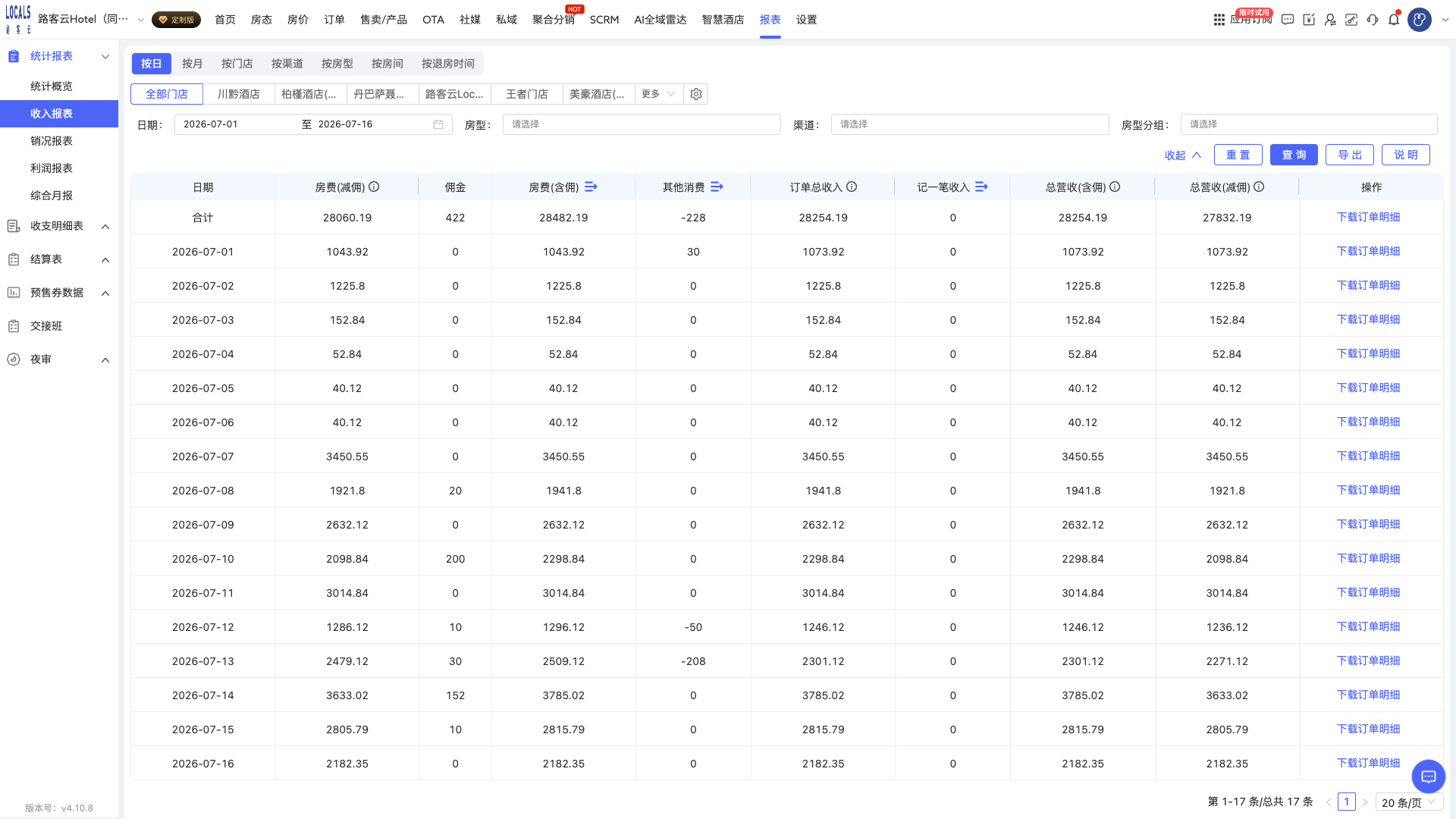Switch to the 按月 tab

[193, 64]
